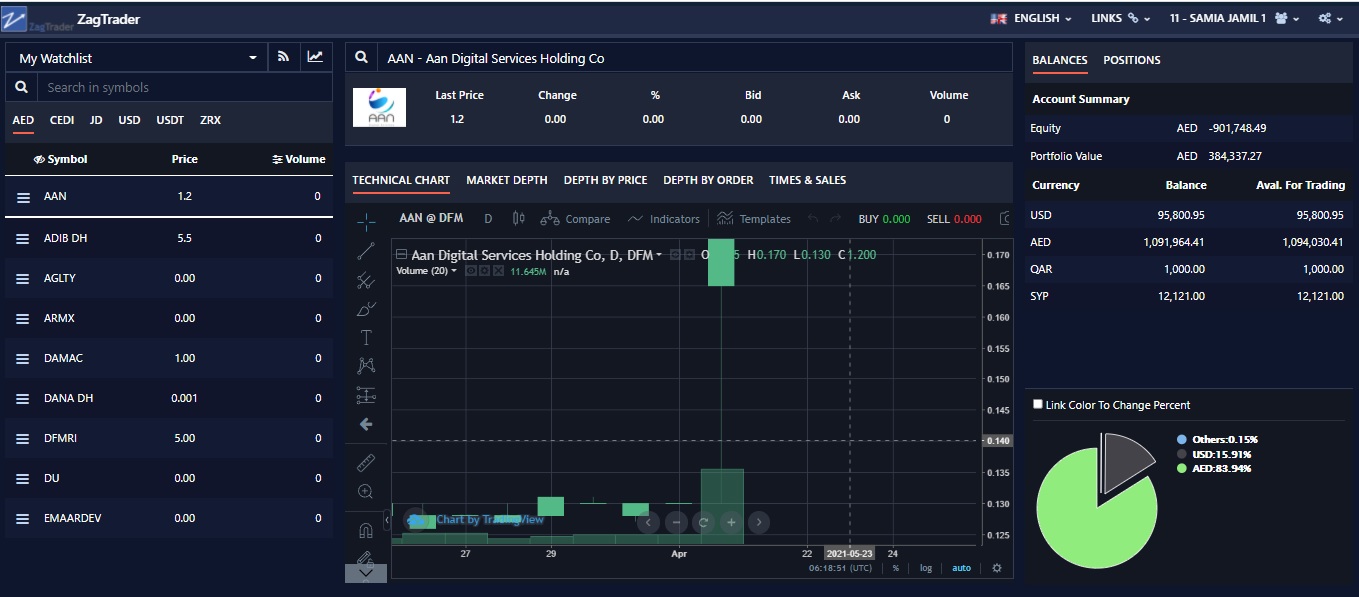The image size is (1359, 597).
Task: Reset the chart view with refresh button
Action: click(703, 521)
